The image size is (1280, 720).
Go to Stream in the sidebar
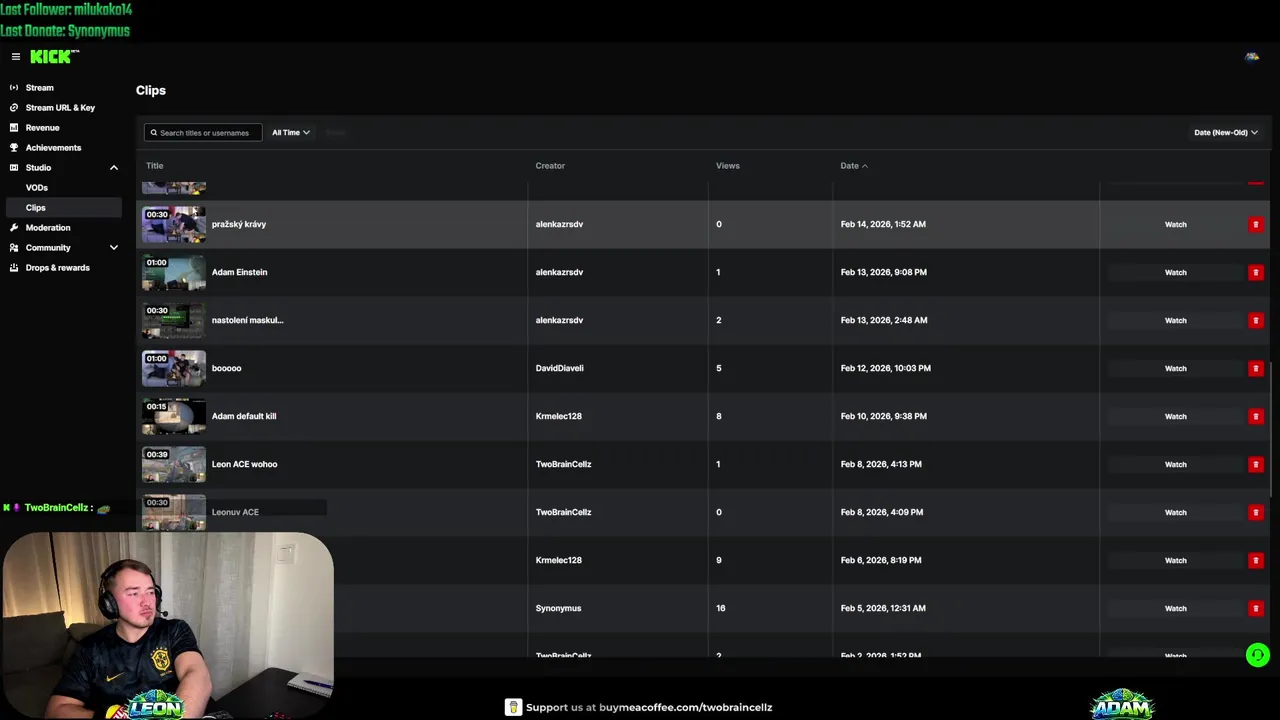40,88
